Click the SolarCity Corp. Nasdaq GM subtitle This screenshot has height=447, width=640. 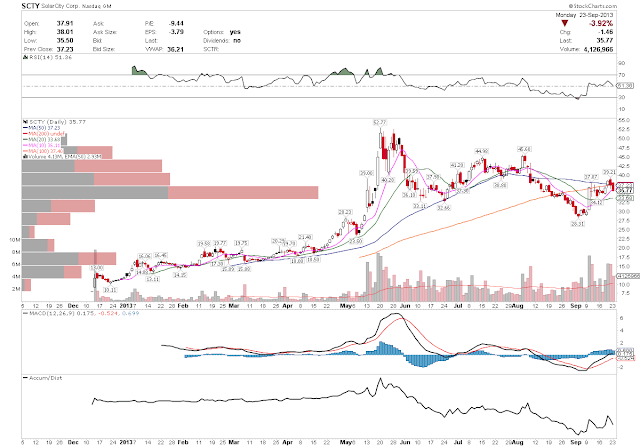(76, 6)
